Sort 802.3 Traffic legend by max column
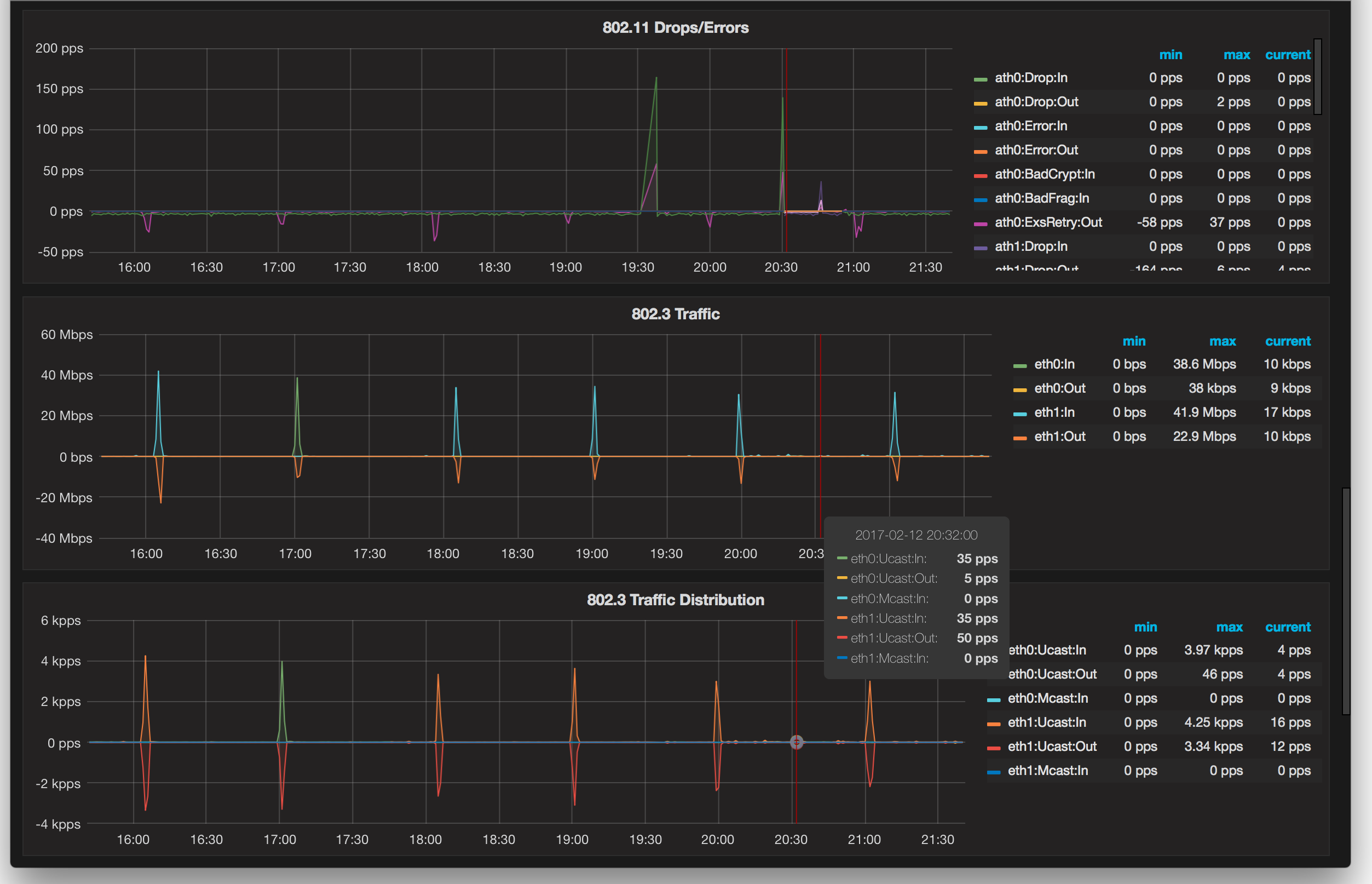The width and height of the screenshot is (1372, 884). pyautogui.click(x=1222, y=341)
